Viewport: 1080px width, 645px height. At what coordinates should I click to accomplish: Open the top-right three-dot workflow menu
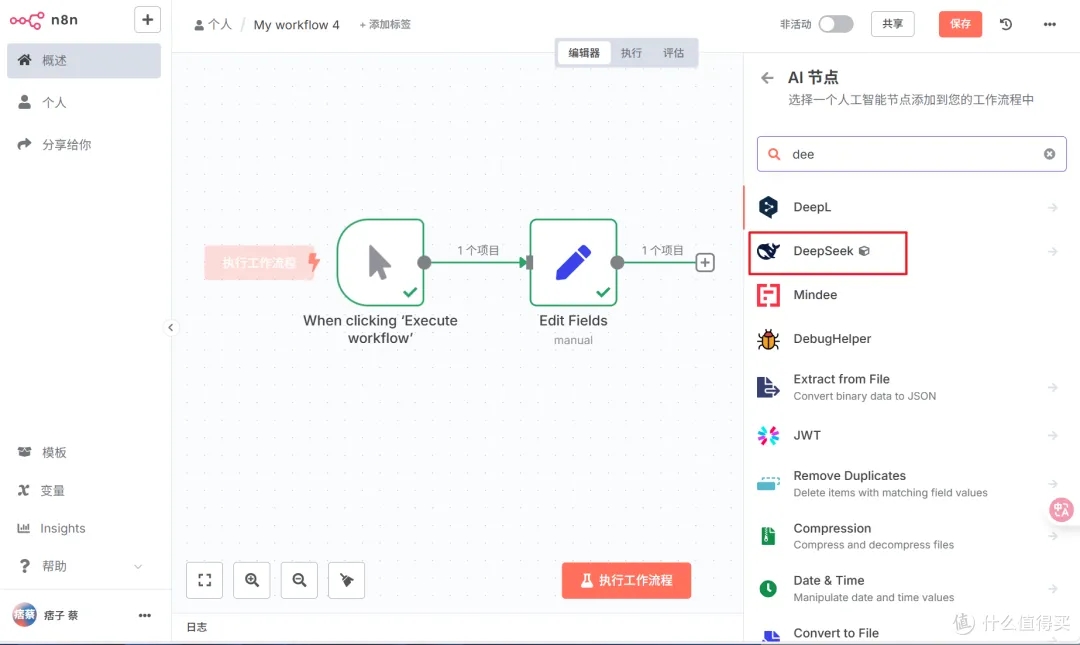[1050, 24]
